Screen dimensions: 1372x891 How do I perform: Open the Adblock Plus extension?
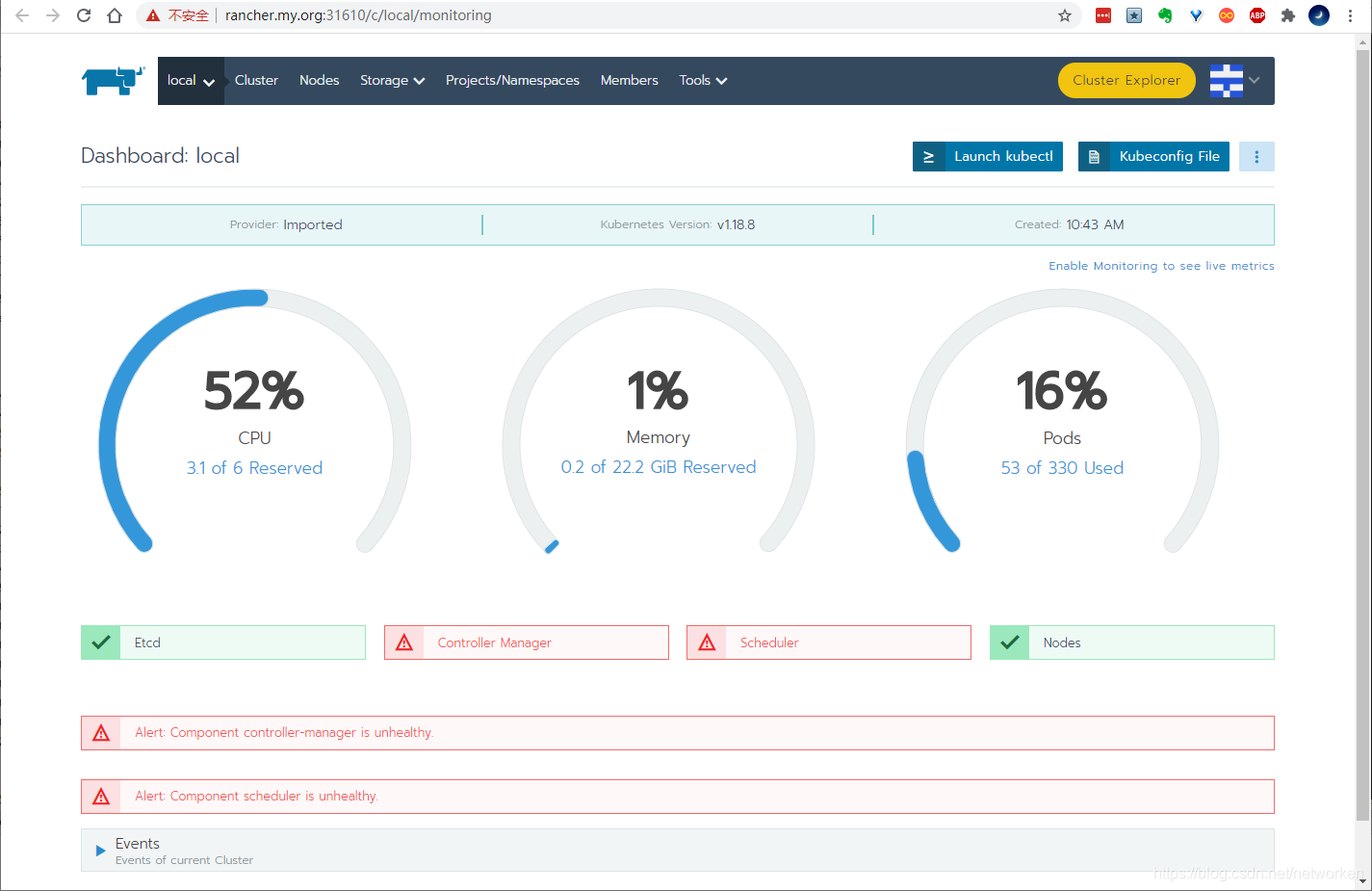(1257, 15)
